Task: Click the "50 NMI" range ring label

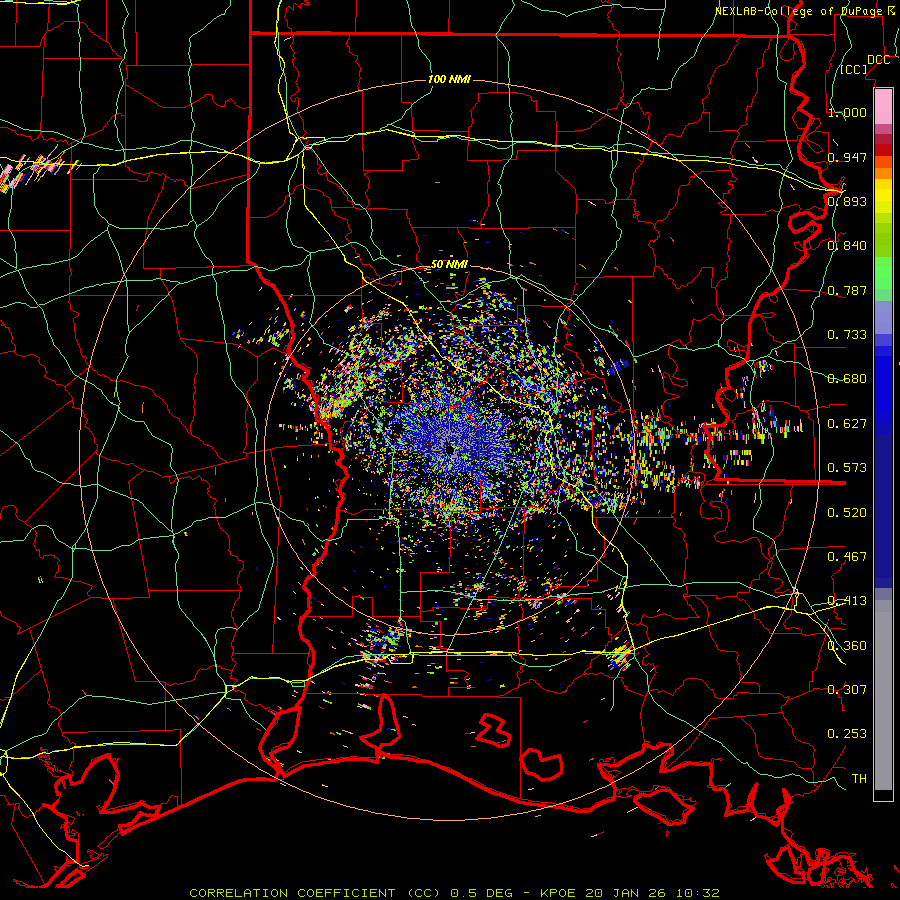Action: (449, 265)
